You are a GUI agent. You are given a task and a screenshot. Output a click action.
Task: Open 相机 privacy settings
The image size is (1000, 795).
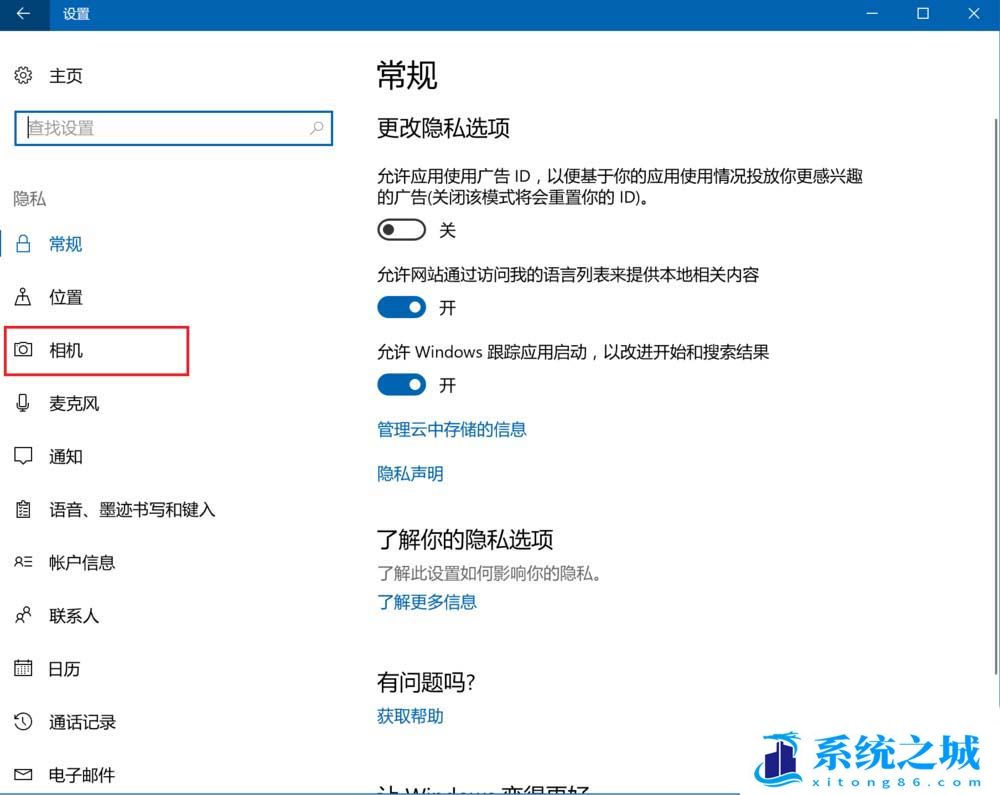[66, 350]
